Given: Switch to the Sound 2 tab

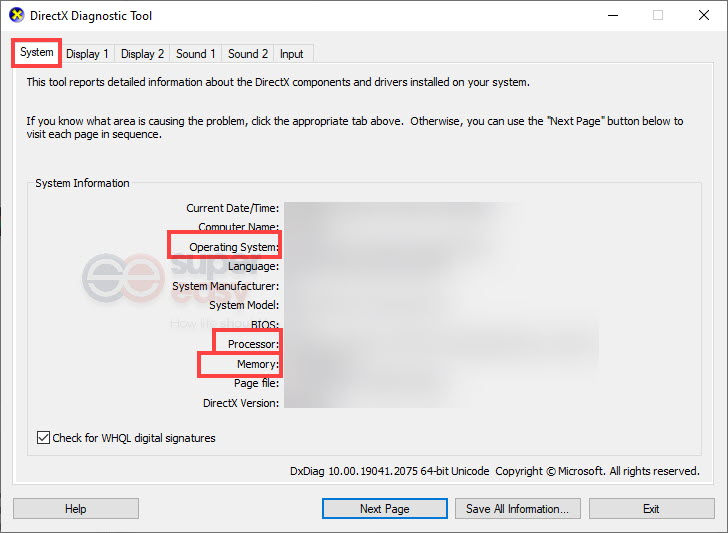Looking at the screenshot, I should click(x=248, y=54).
